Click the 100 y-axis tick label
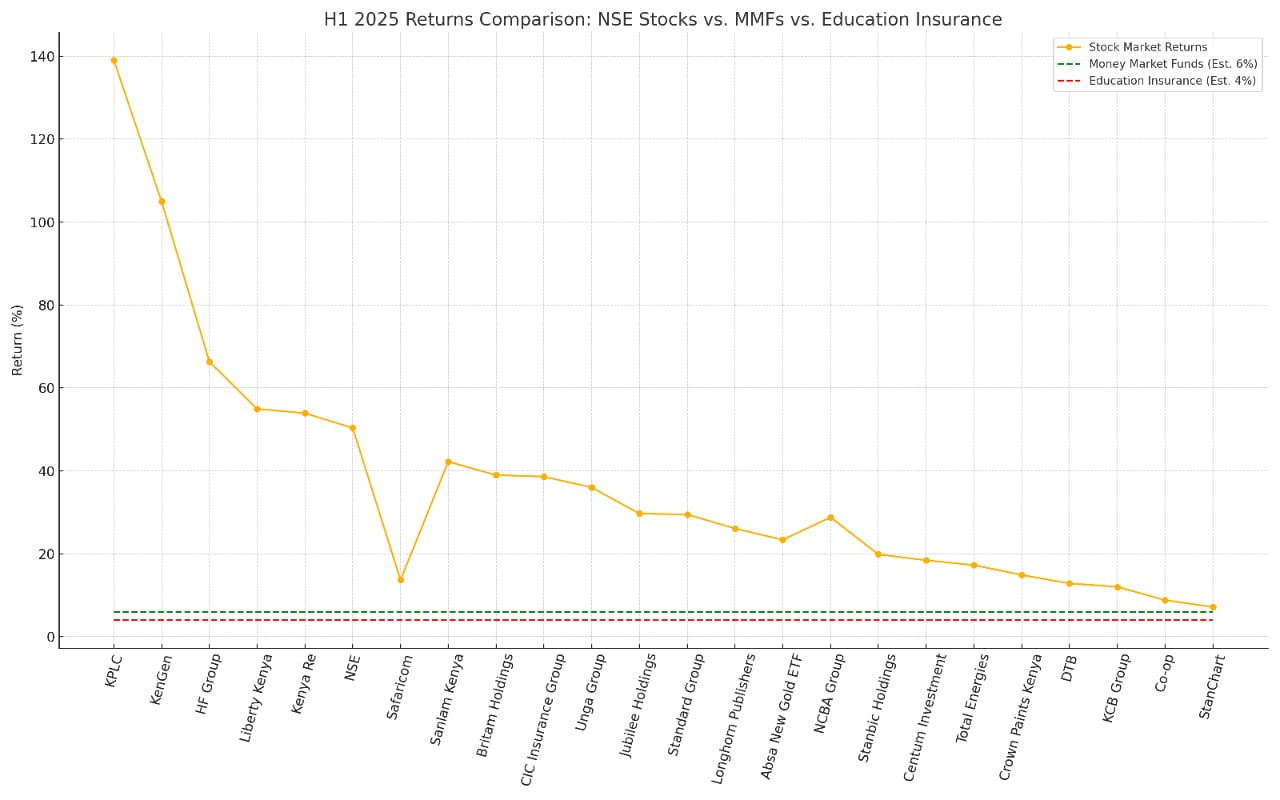 (41, 222)
